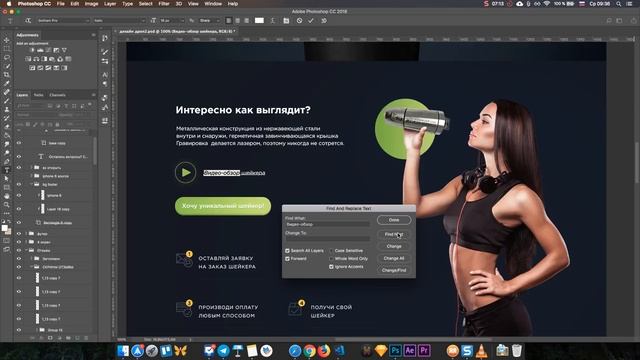This screenshot has width=640, height=360.
Task: Uncheck the Forward checkbox
Action: [287, 259]
